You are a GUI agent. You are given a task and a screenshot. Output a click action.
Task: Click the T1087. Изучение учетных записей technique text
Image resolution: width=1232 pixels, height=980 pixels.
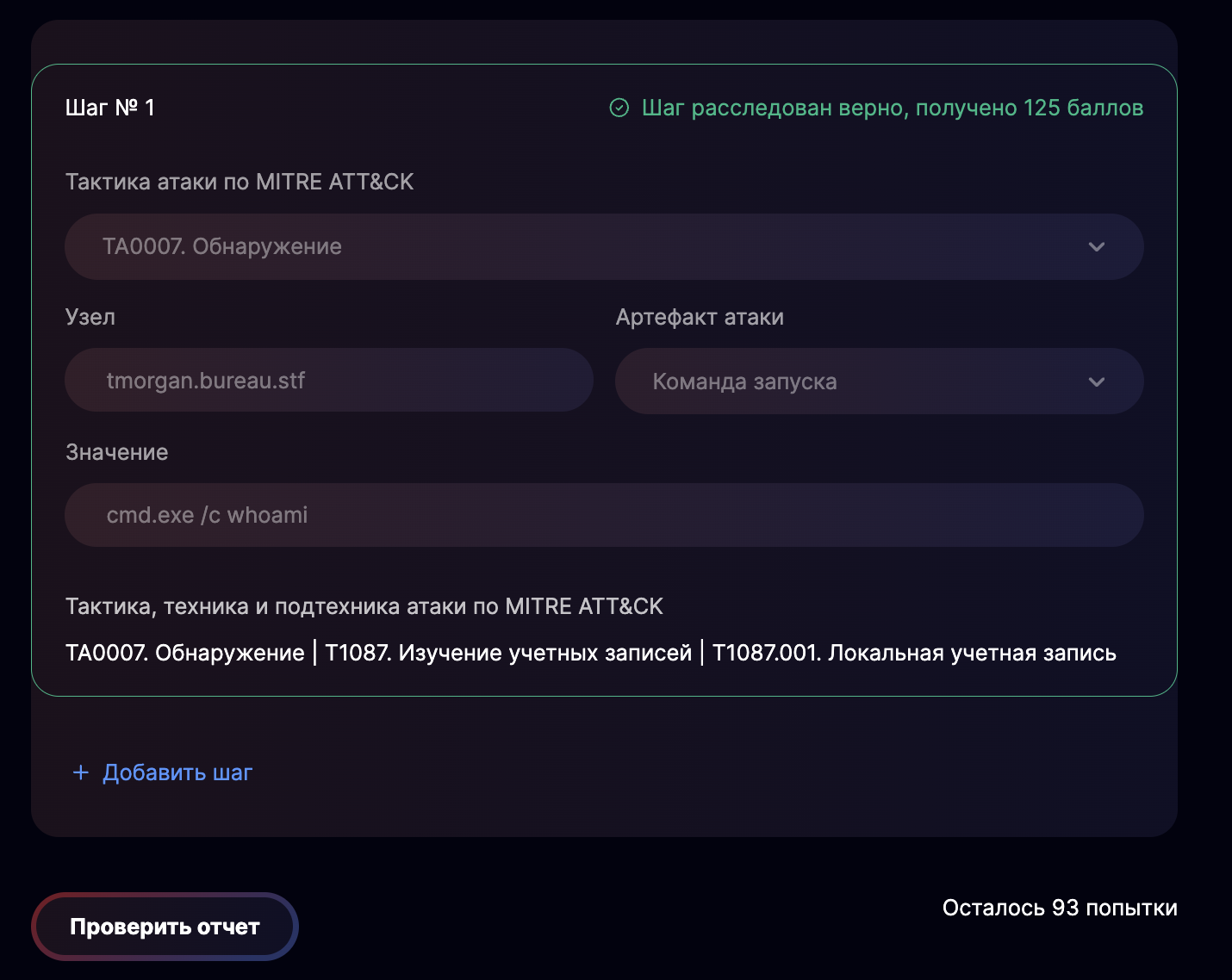pos(508,653)
